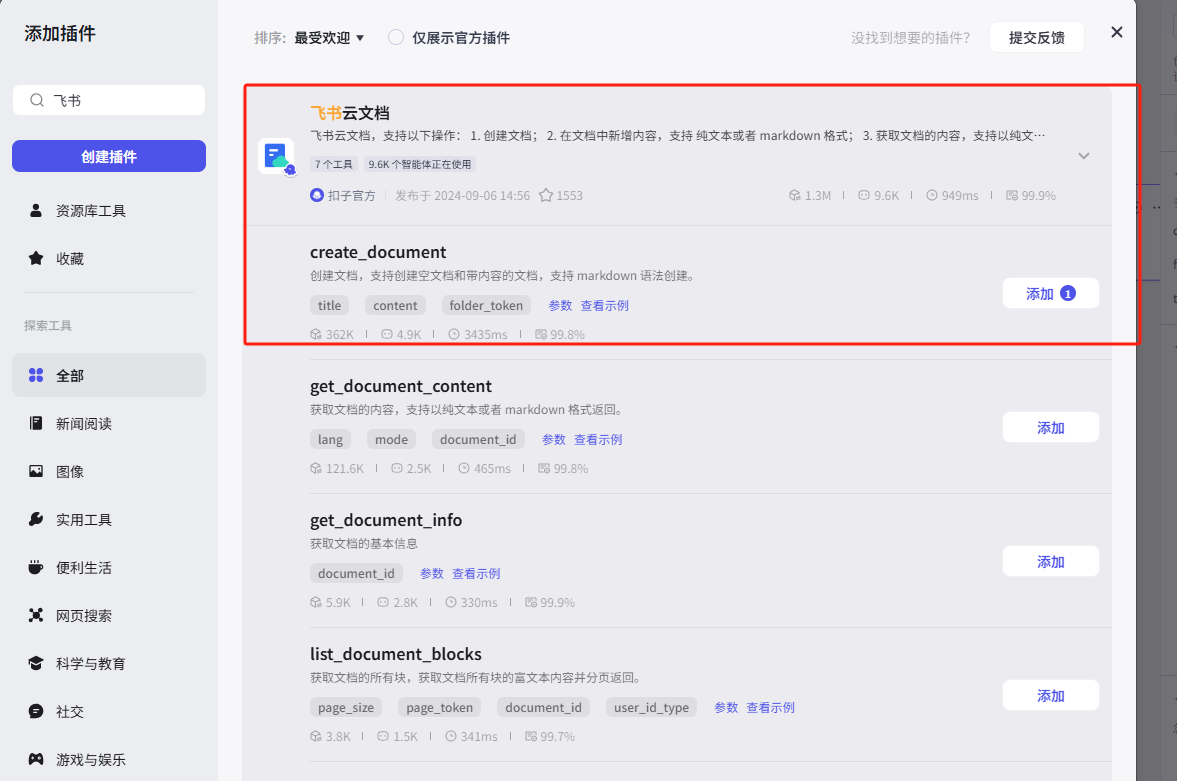This screenshot has height=781, width=1177.
Task: Click the page_size parameter tag
Action: (x=346, y=707)
